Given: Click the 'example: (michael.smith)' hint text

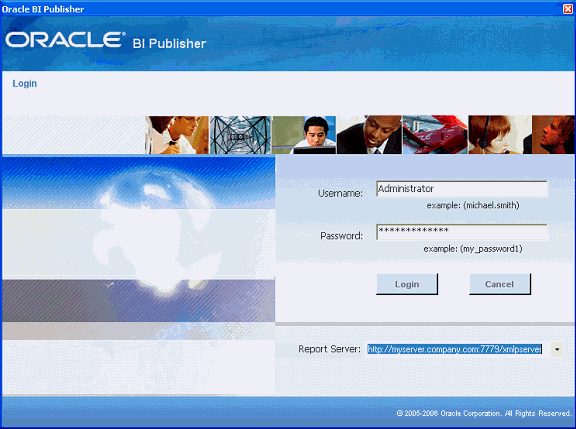Looking at the screenshot, I should pos(473,205).
